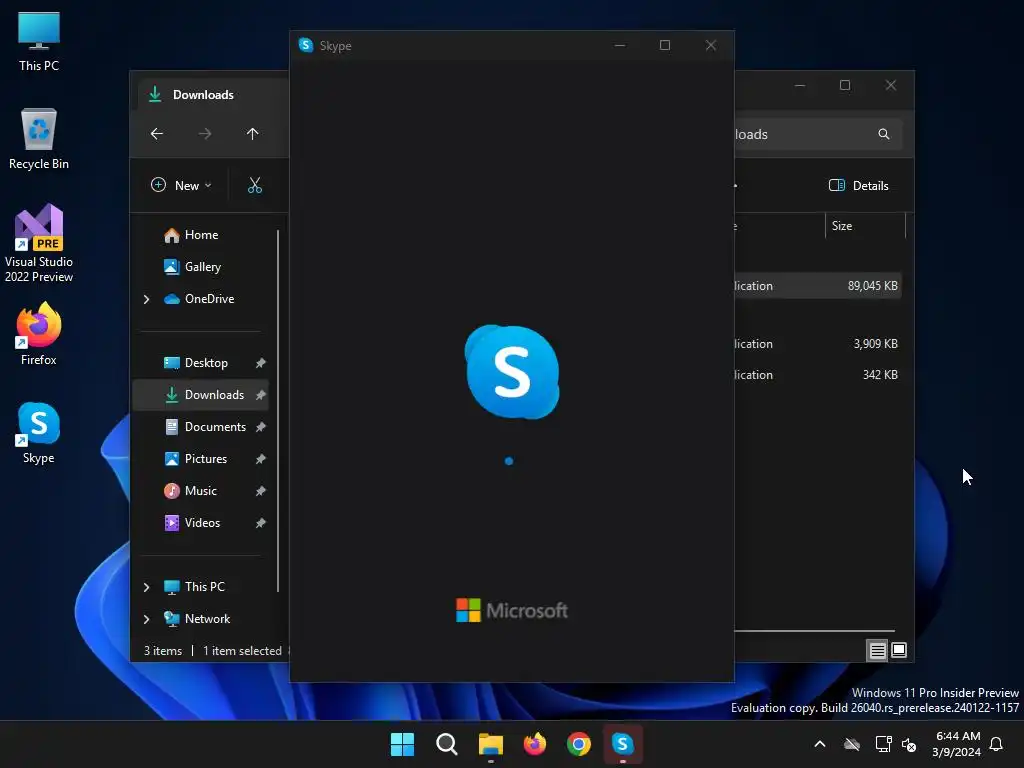Toggle the Details pane in Explorer
Screen dimensions: 1024x768
coord(859,185)
